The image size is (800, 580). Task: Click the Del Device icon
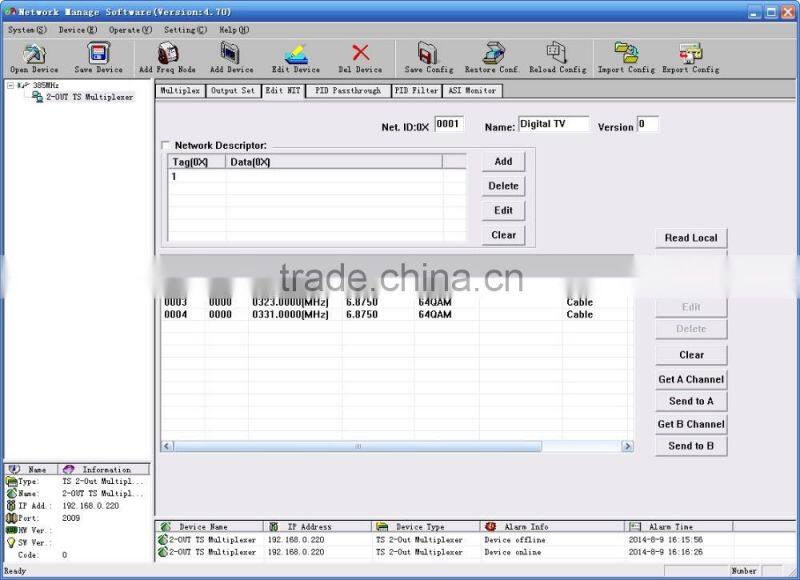tap(359, 57)
